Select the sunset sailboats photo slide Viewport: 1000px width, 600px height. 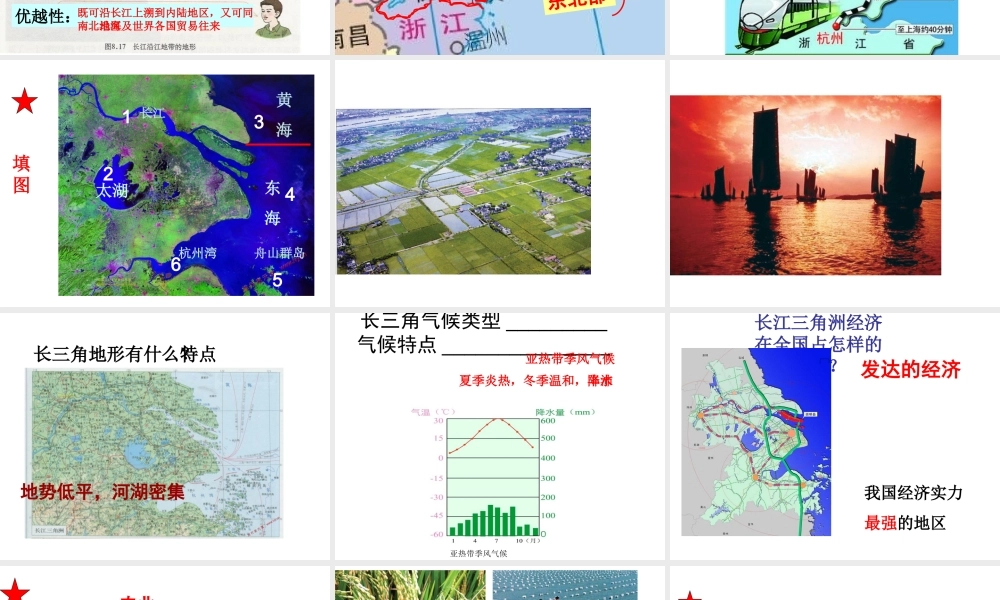coord(835,184)
